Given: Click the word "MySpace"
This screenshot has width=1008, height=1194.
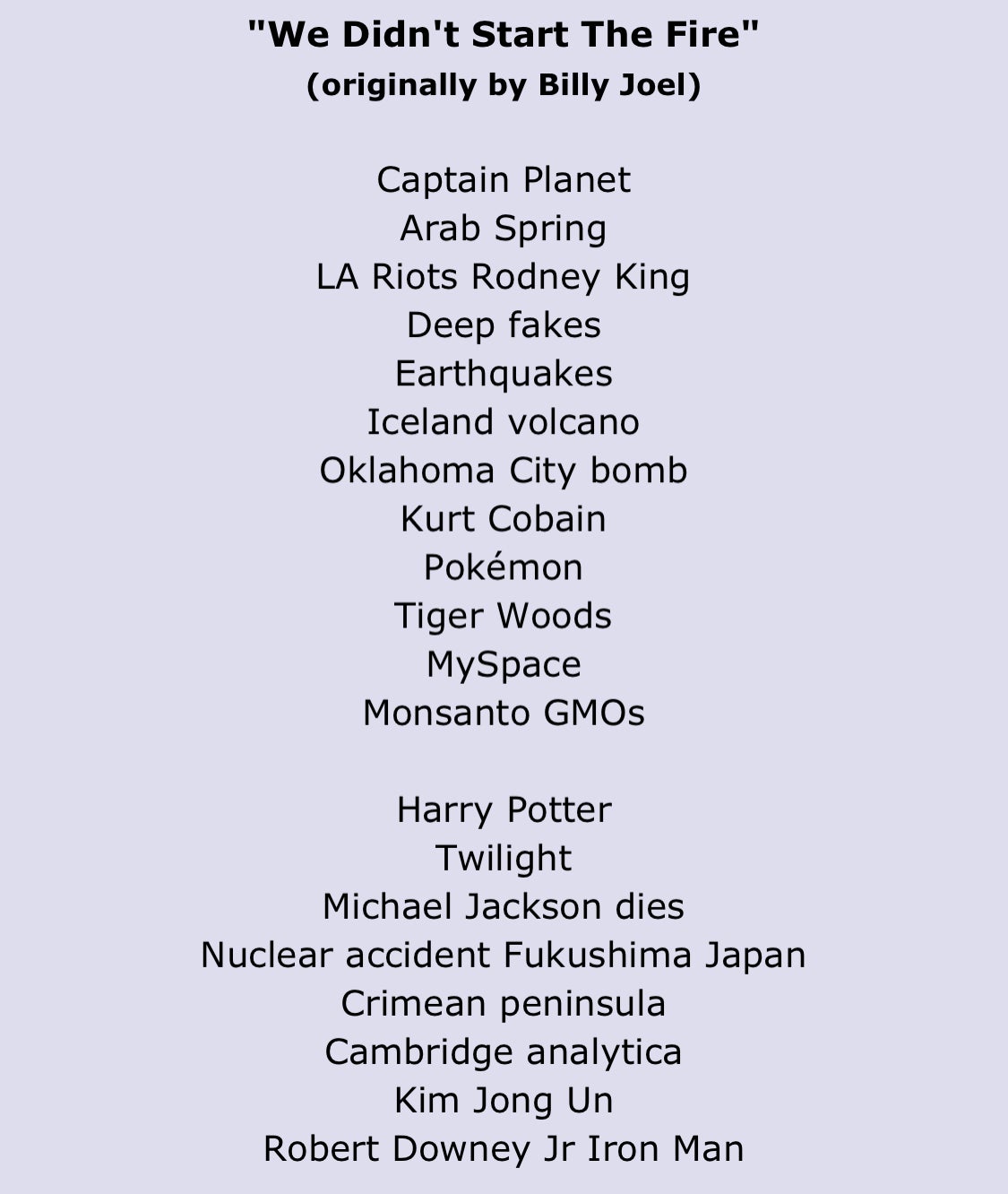Looking at the screenshot, I should [x=504, y=664].
